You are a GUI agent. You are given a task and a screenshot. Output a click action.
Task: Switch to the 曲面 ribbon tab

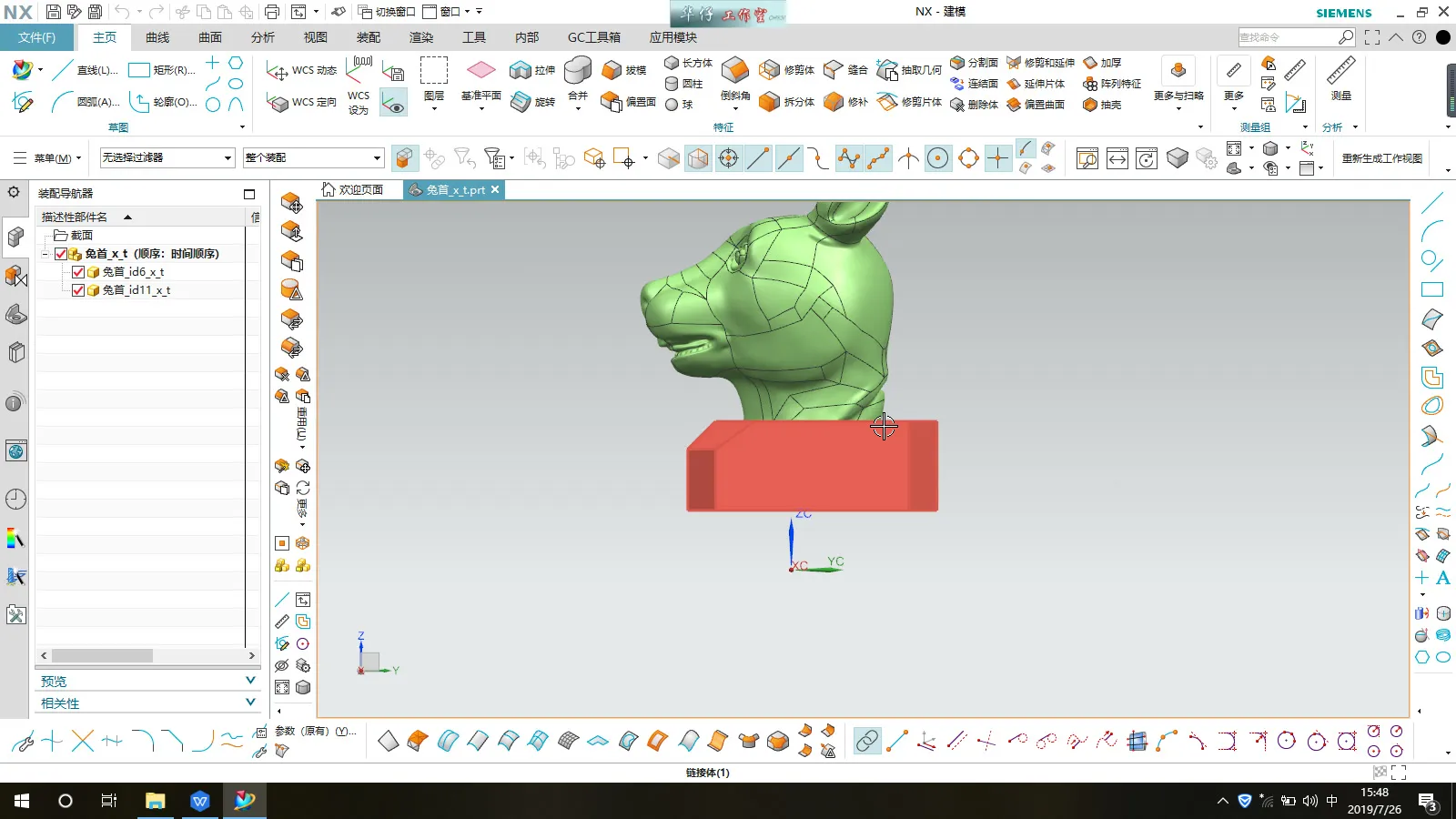(x=209, y=37)
